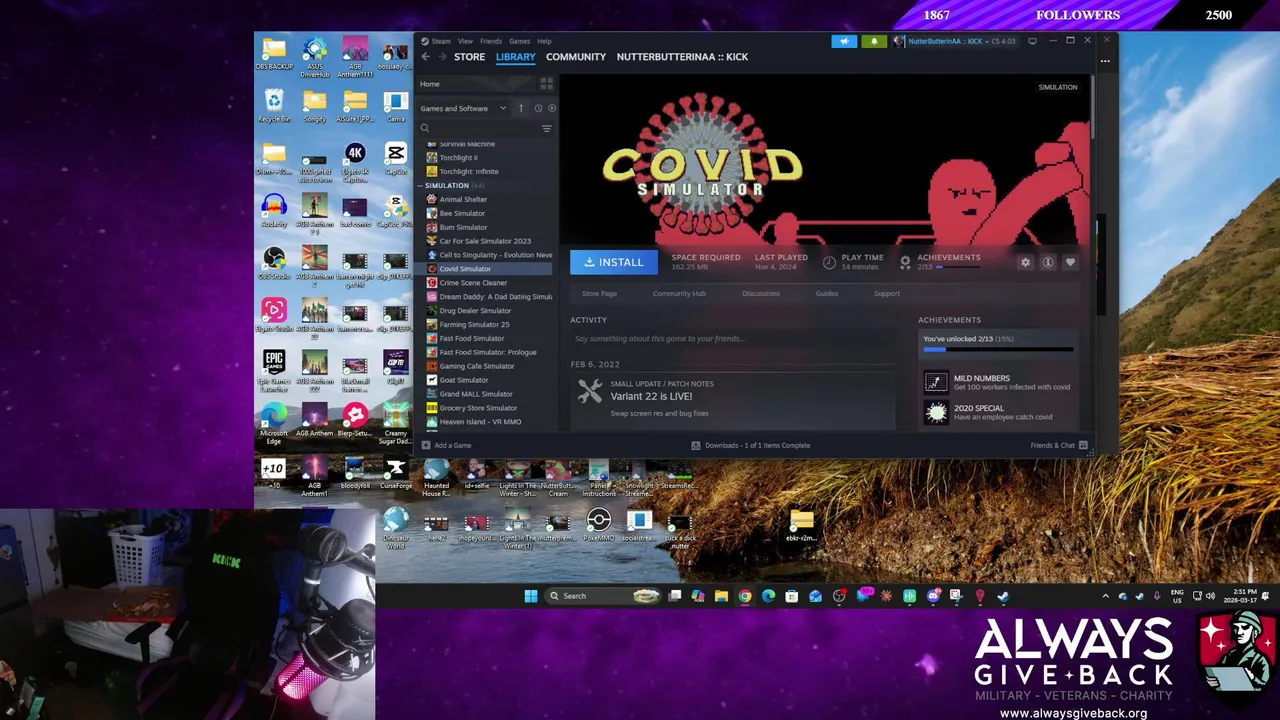This screenshot has width=1280, height=720.
Task: Click the recent activity clock filter icon
Action: [x=538, y=108]
